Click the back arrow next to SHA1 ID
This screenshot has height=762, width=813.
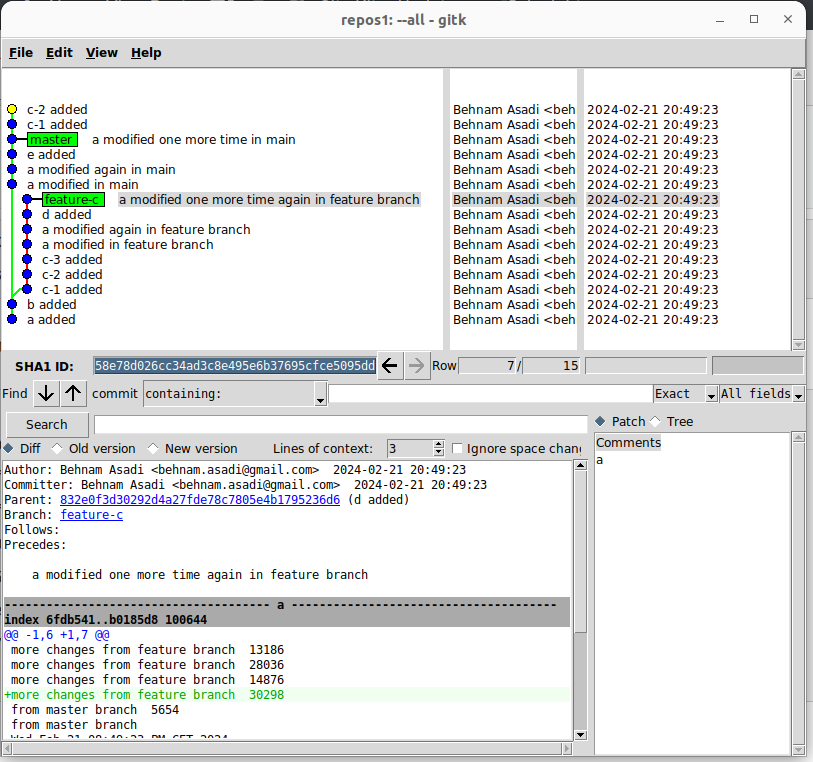tap(390, 366)
